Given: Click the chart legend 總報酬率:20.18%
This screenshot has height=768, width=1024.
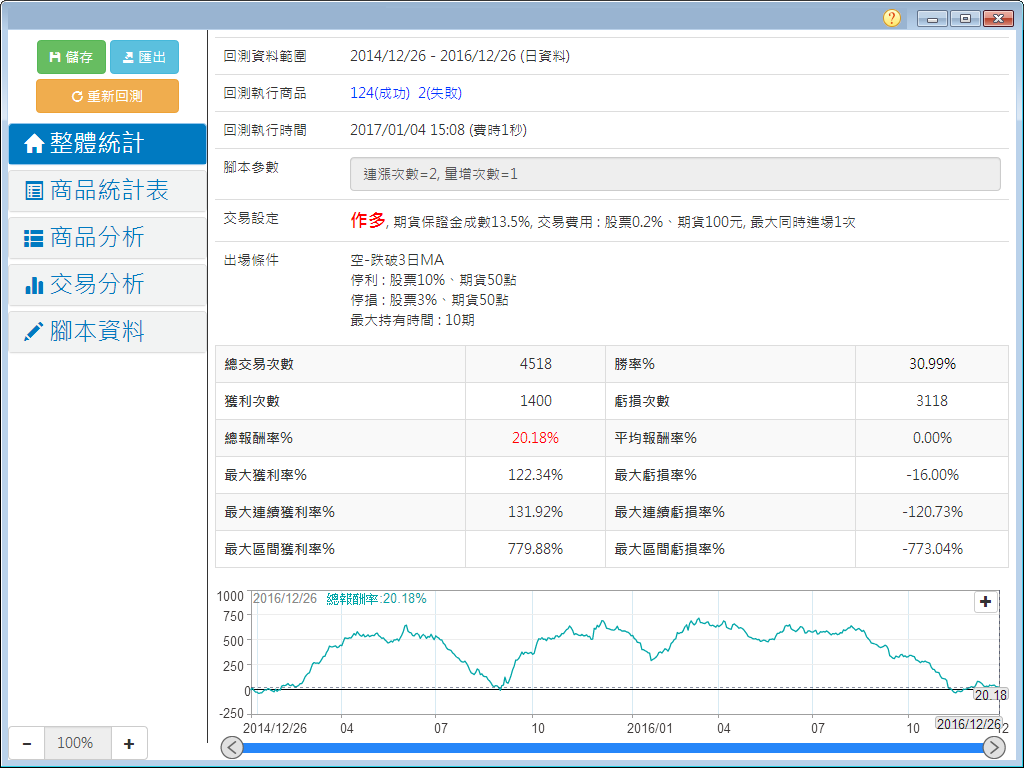Looking at the screenshot, I should [376, 599].
